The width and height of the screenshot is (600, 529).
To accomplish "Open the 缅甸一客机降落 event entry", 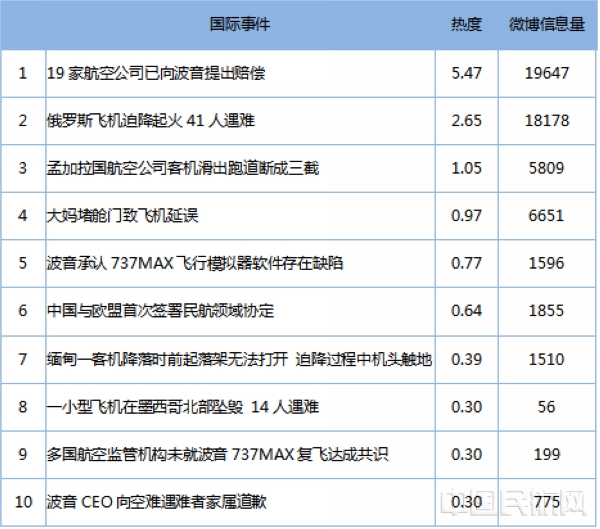I will tap(240, 359).
